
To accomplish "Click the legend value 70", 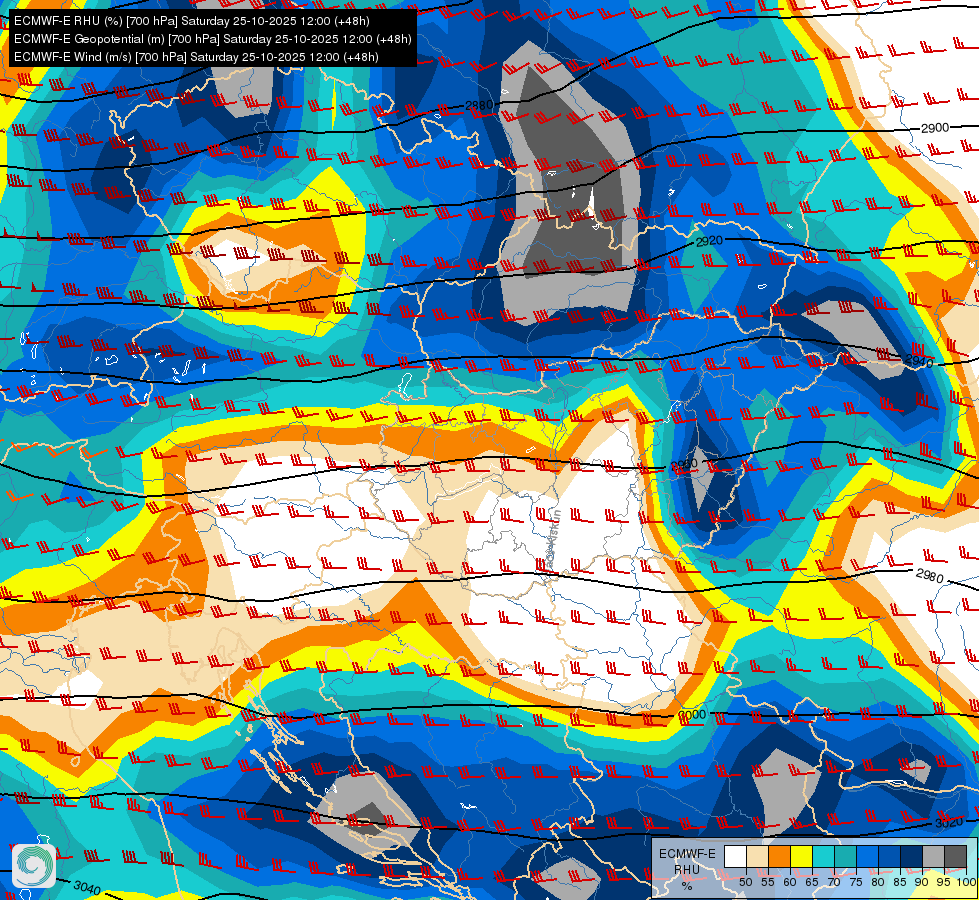I will pos(834,883).
